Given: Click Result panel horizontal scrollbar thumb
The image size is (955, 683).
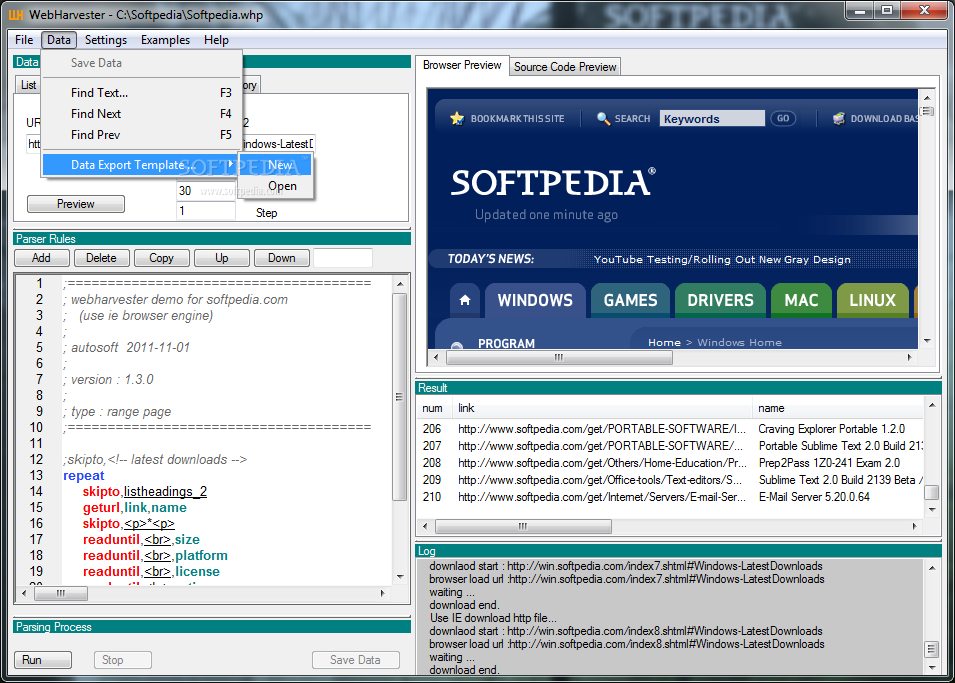Looking at the screenshot, I should pos(523,526).
